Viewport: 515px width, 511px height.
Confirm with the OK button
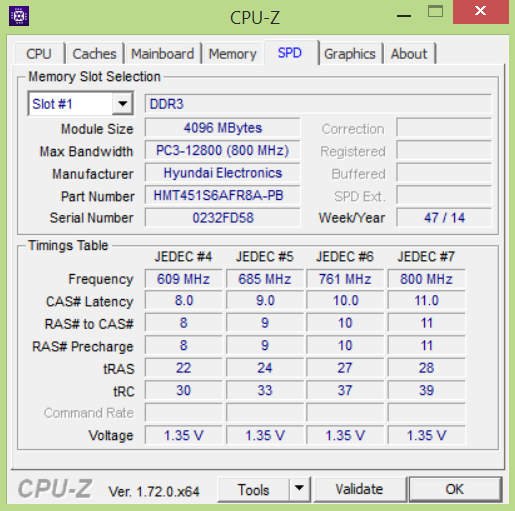(x=455, y=489)
